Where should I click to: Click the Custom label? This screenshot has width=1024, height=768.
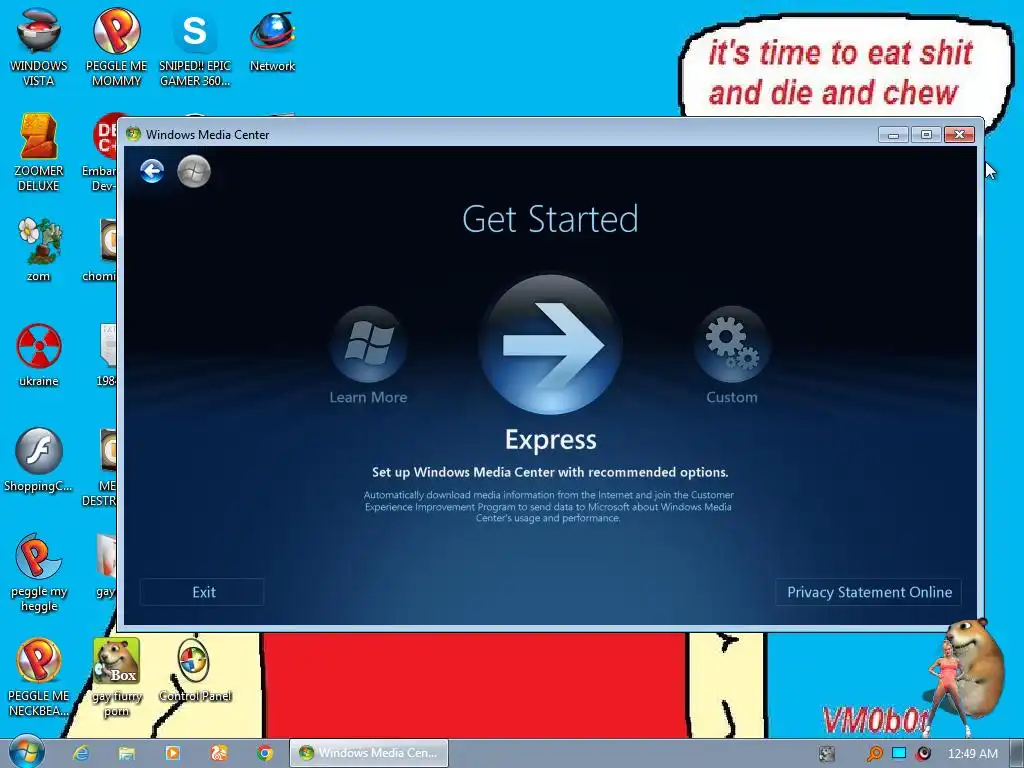pos(731,397)
